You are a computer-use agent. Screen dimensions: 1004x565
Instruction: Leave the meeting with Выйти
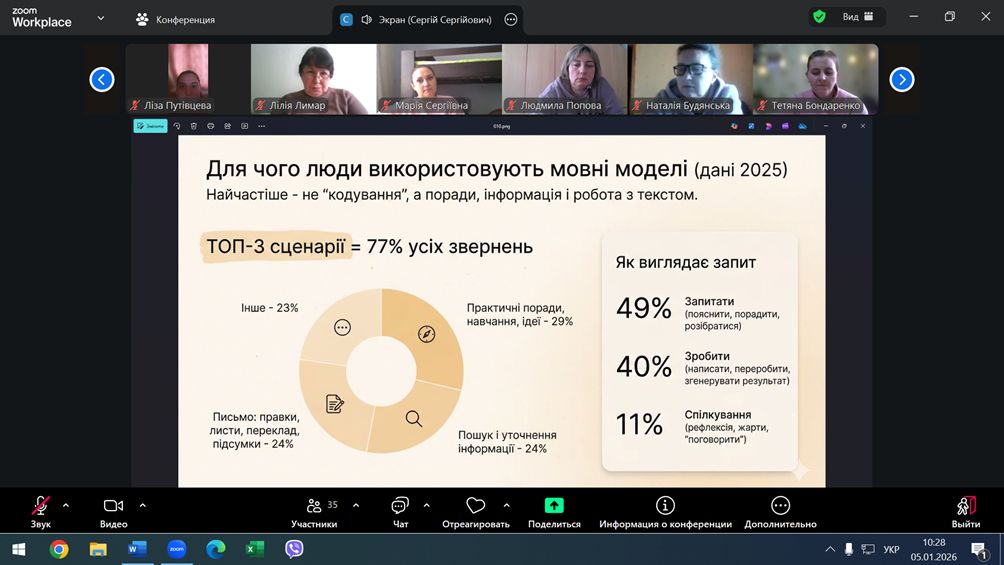click(x=965, y=507)
